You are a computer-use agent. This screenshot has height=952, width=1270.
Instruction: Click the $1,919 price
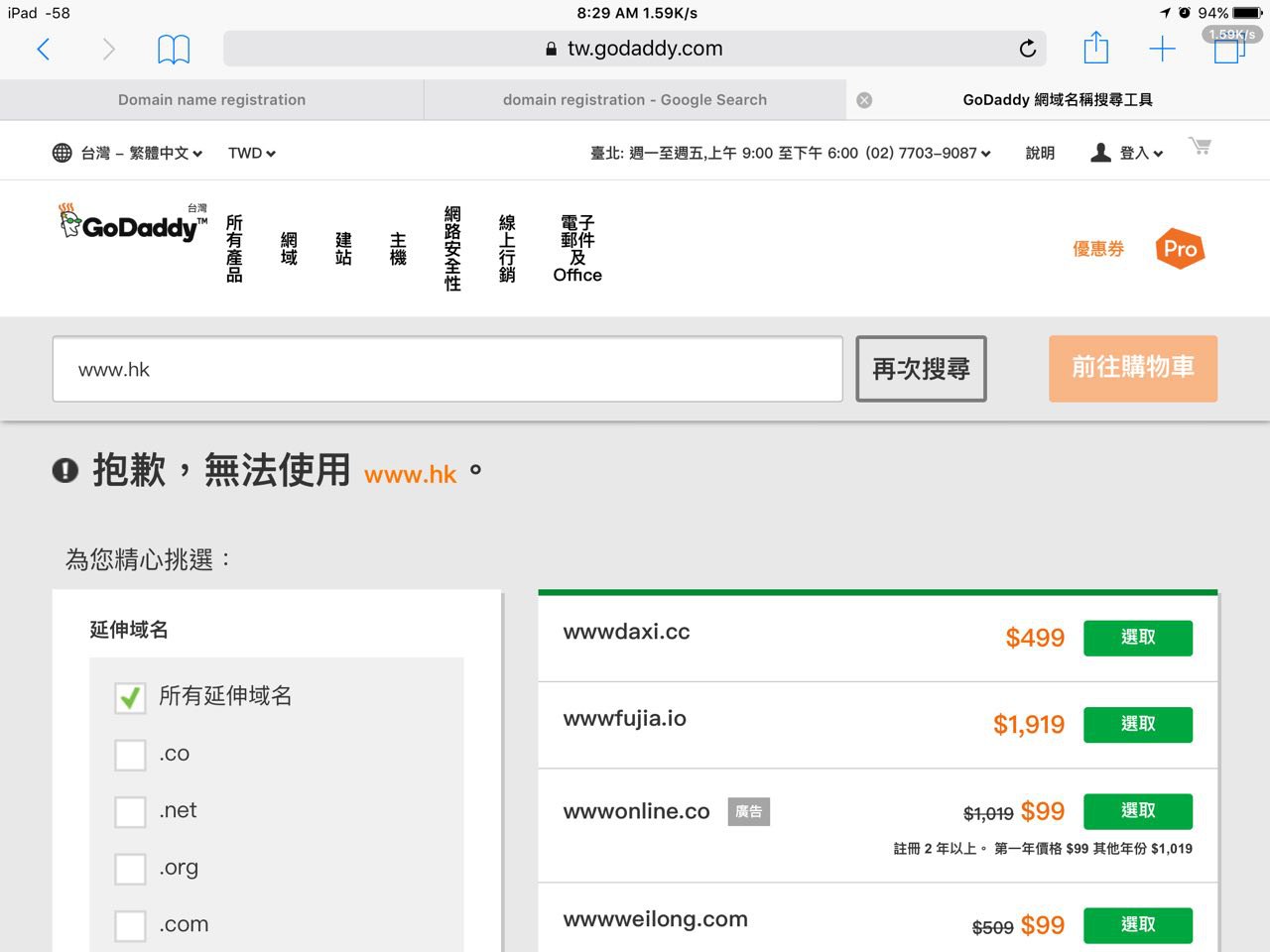coord(1029,725)
